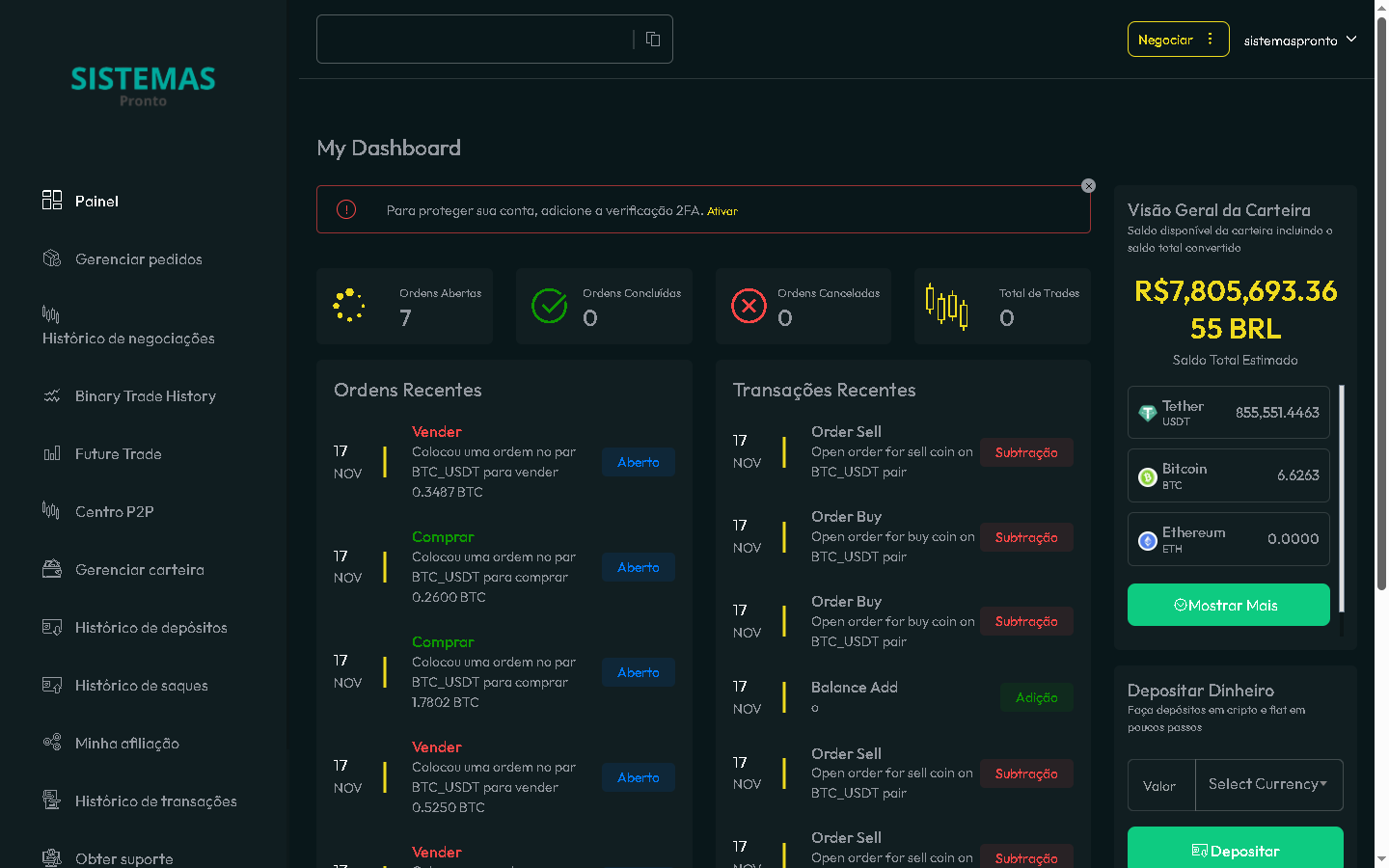Viewport: 1389px width, 868px height.
Task: Click the Valor deposit amount field
Action: pyautogui.click(x=1160, y=785)
